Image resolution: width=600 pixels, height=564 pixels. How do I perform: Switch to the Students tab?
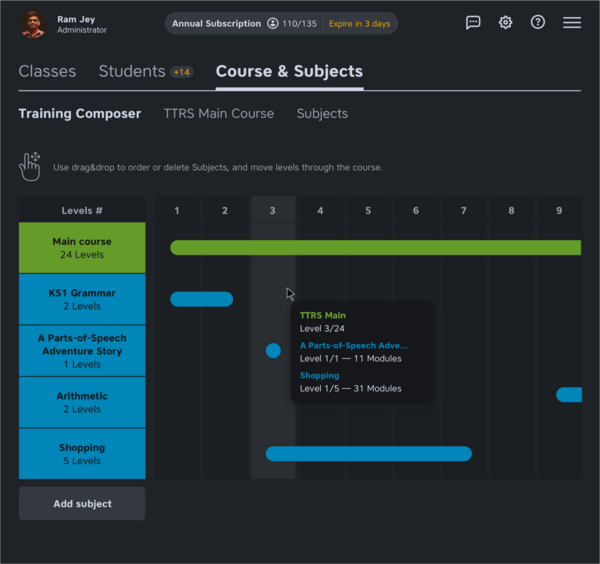pos(132,71)
